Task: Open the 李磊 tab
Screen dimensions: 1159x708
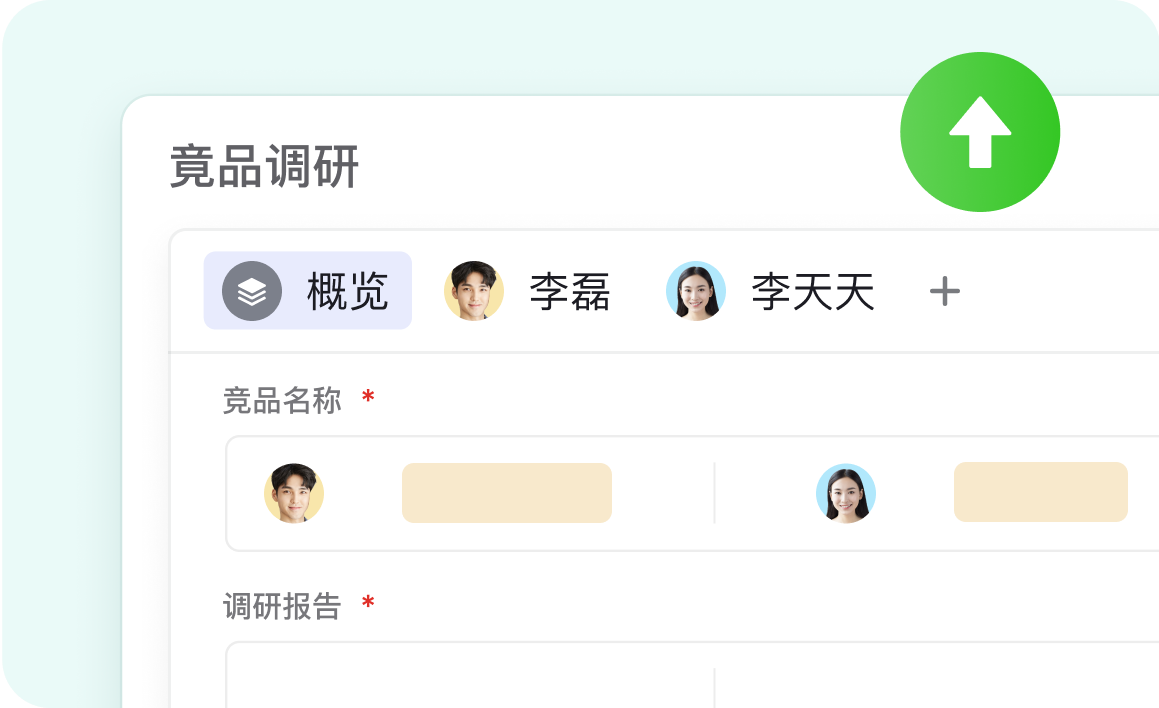Action: coord(569,293)
